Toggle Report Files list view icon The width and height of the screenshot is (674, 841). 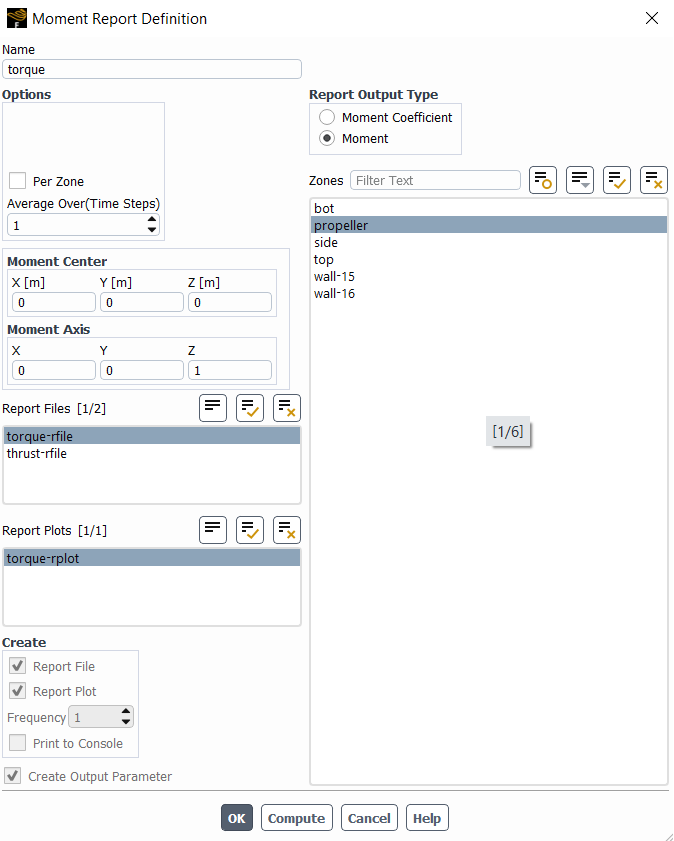tap(213, 408)
